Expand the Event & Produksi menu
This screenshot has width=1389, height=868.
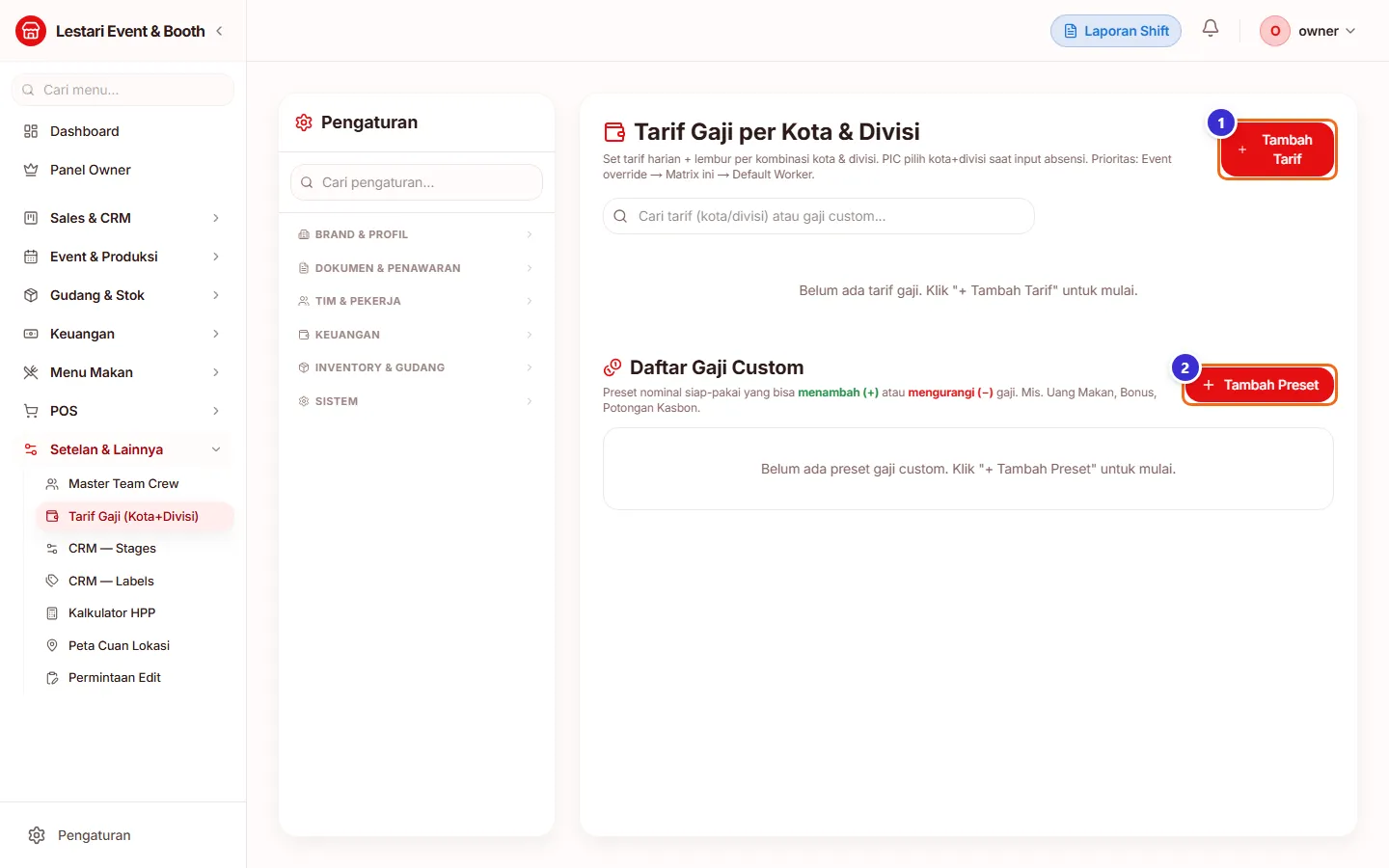123,257
